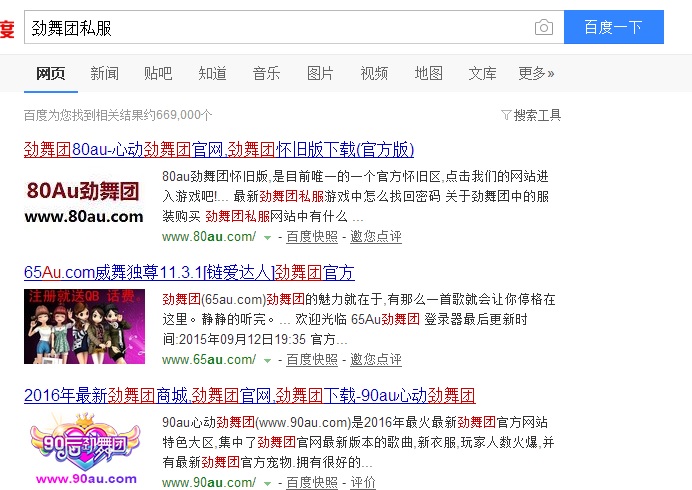Switch to the 音乐 tab
Screen dimensions: 692x490
pos(267,73)
